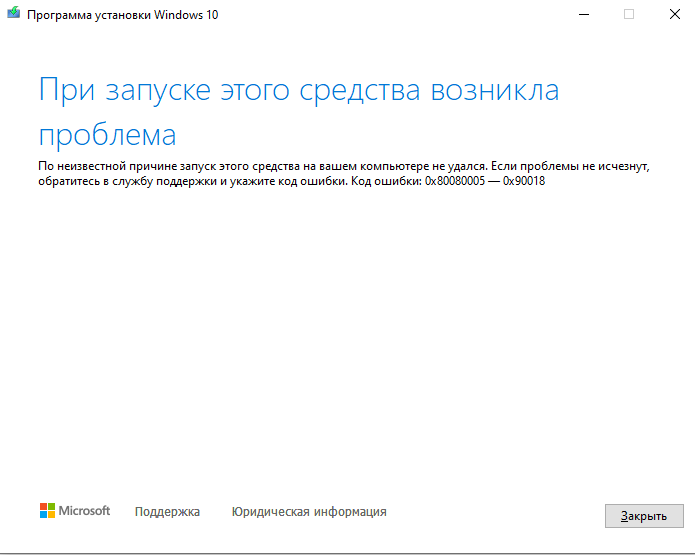Click the heading 'При запуске этого средства возникла проблема'

click(x=299, y=112)
